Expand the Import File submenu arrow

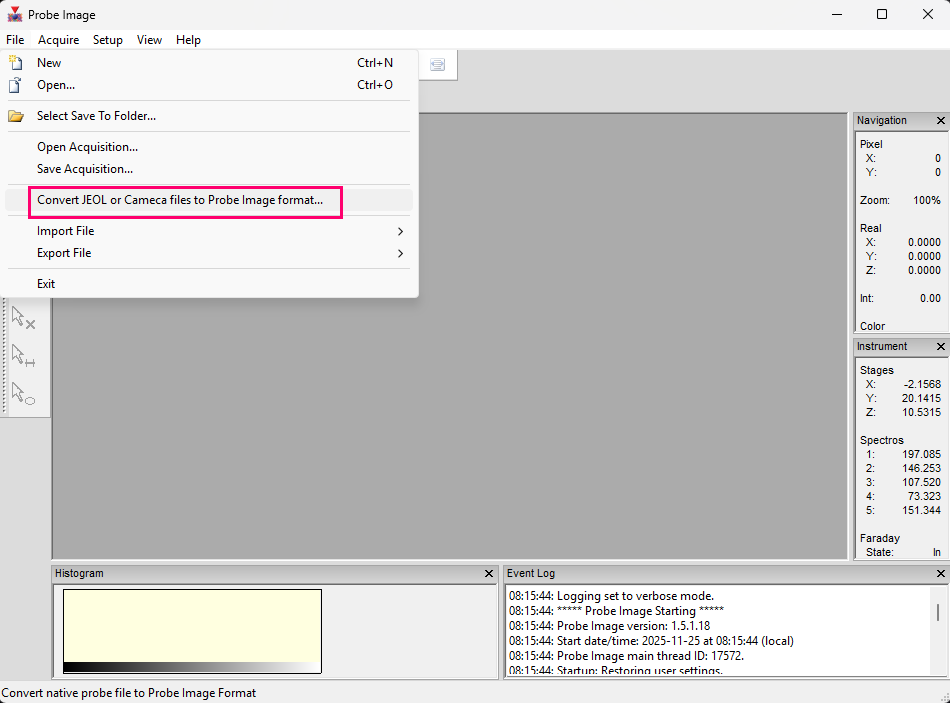tap(400, 231)
